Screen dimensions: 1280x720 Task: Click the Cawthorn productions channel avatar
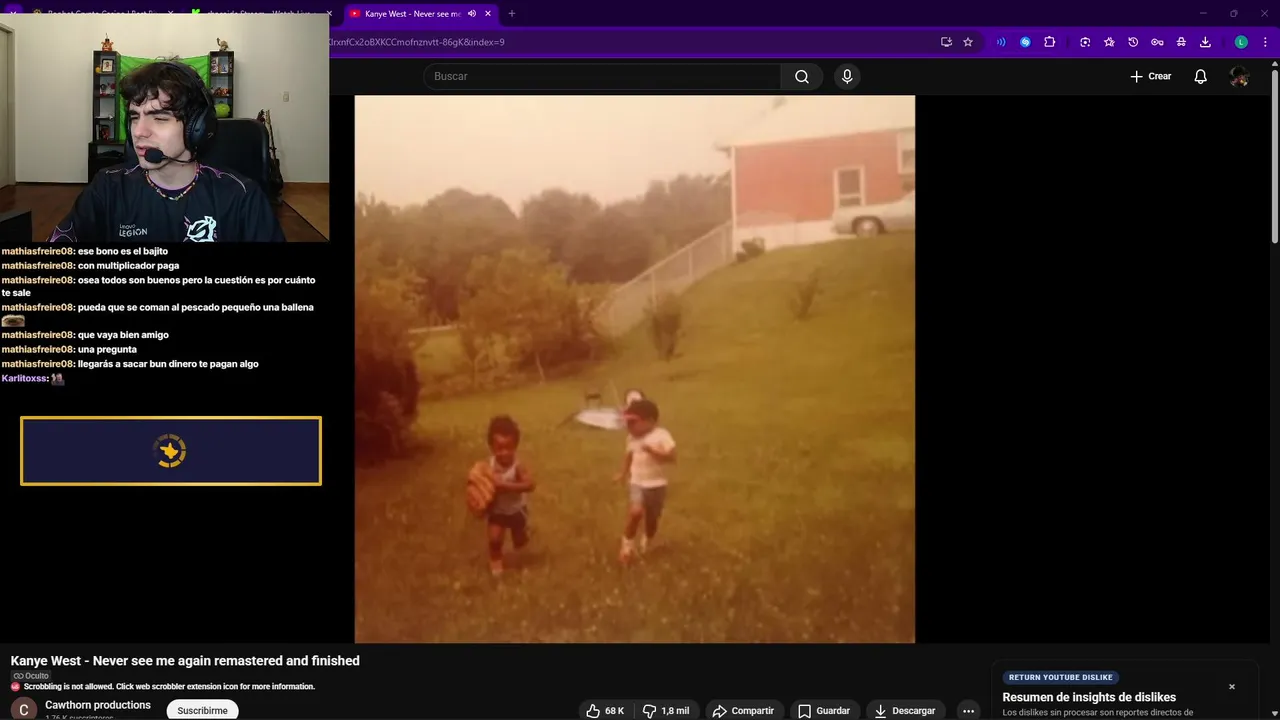pyautogui.click(x=24, y=710)
